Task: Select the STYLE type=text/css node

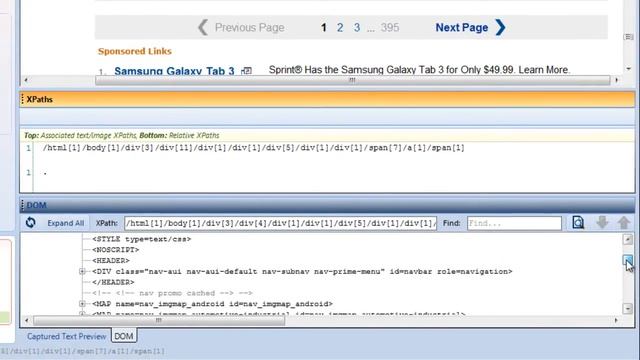Action: [142, 239]
